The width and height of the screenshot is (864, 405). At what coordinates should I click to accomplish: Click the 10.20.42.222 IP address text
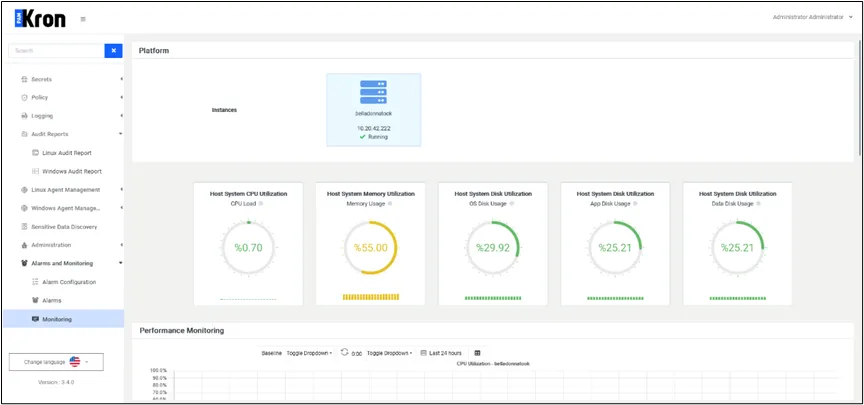click(374, 128)
